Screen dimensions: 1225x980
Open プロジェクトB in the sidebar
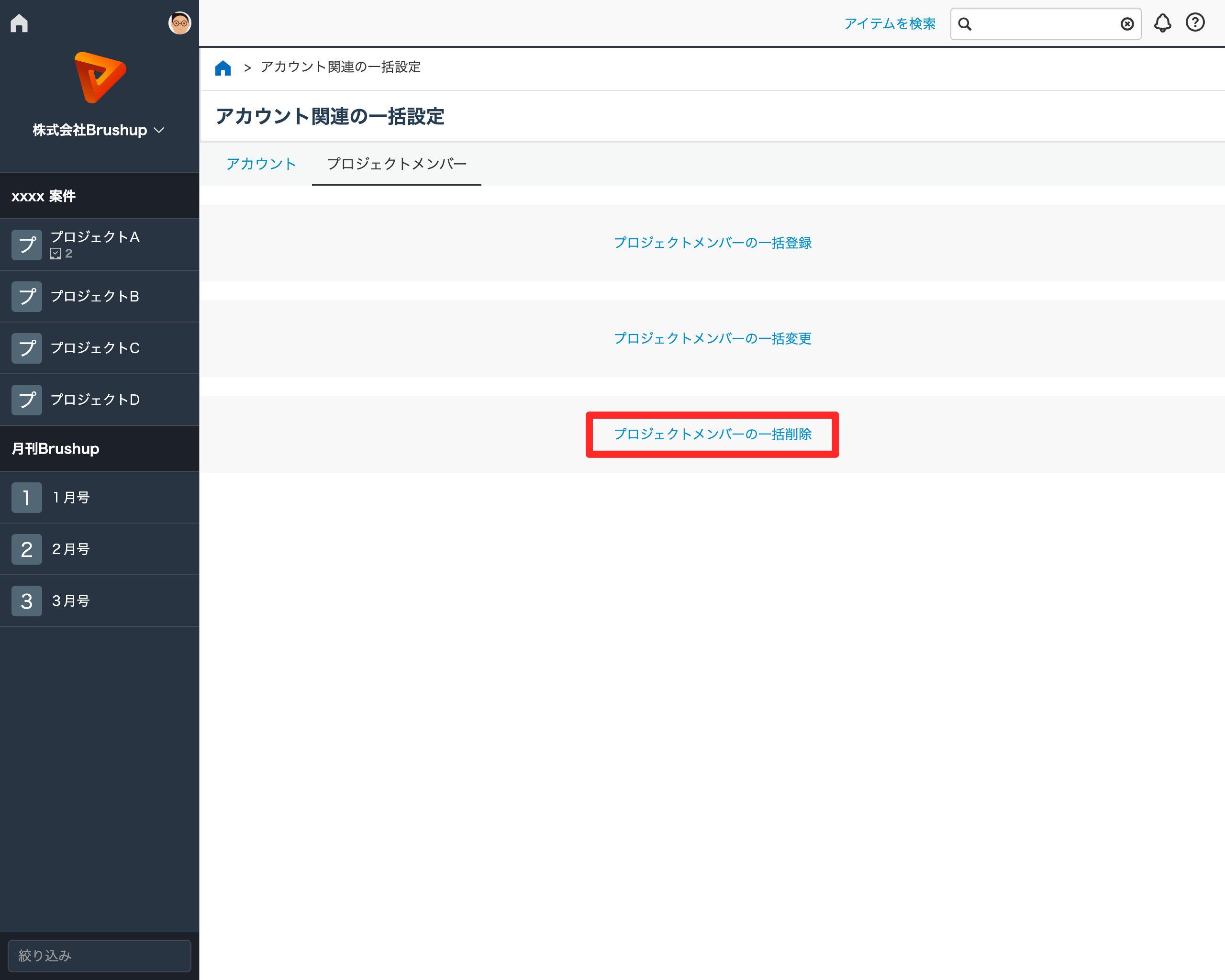pyautogui.click(x=100, y=297)
